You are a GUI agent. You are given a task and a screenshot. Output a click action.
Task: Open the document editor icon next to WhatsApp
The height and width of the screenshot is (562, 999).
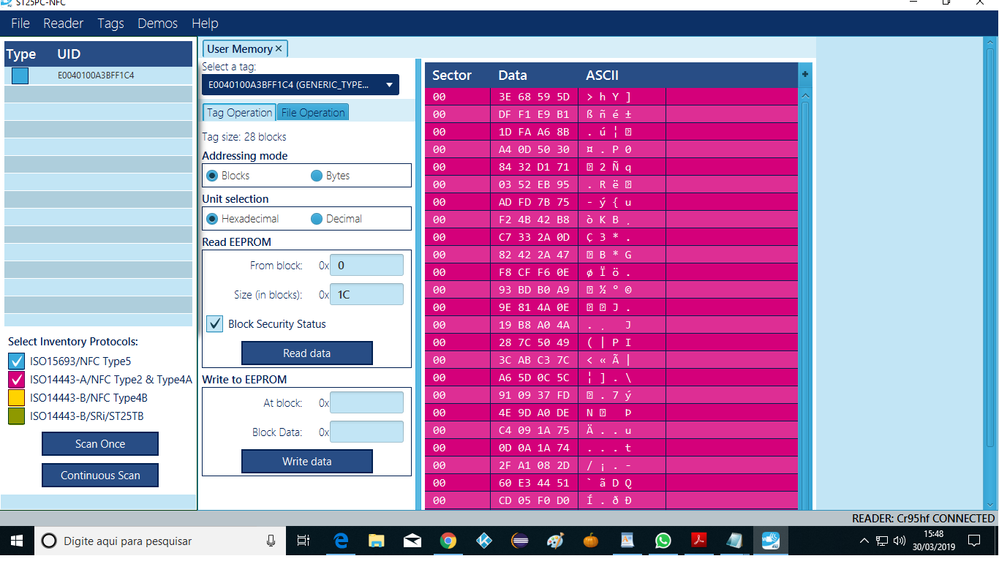pyautogui.click(x=627, y=541)
